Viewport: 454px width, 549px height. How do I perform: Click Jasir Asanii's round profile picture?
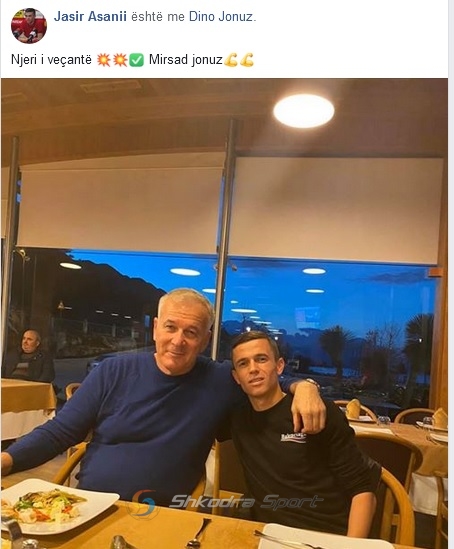tap(29, 26)
